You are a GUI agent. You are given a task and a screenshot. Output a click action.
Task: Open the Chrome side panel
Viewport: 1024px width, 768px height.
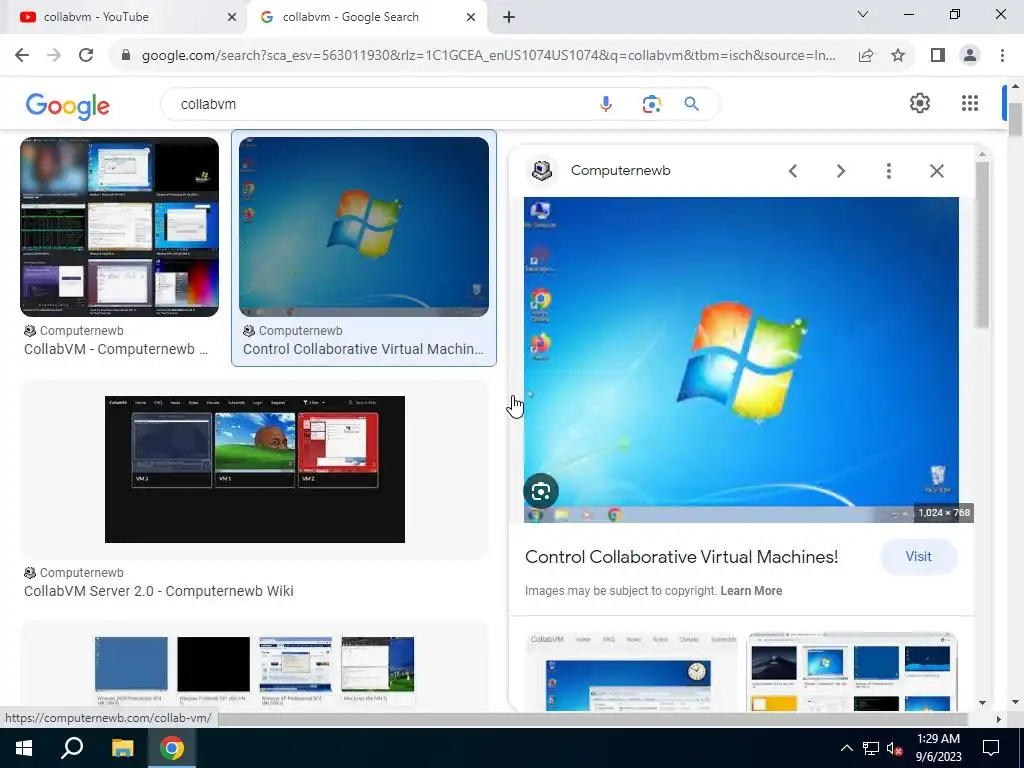[x=938, y=56]
